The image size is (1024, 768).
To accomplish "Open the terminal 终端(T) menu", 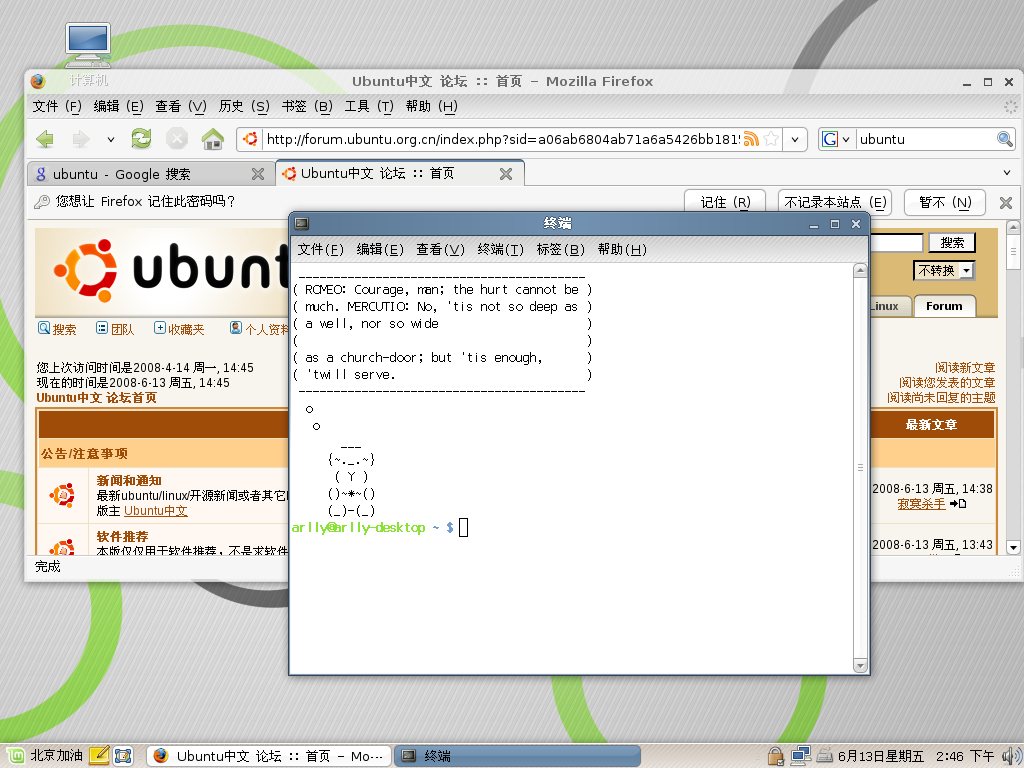I will (x=500, y=249).
